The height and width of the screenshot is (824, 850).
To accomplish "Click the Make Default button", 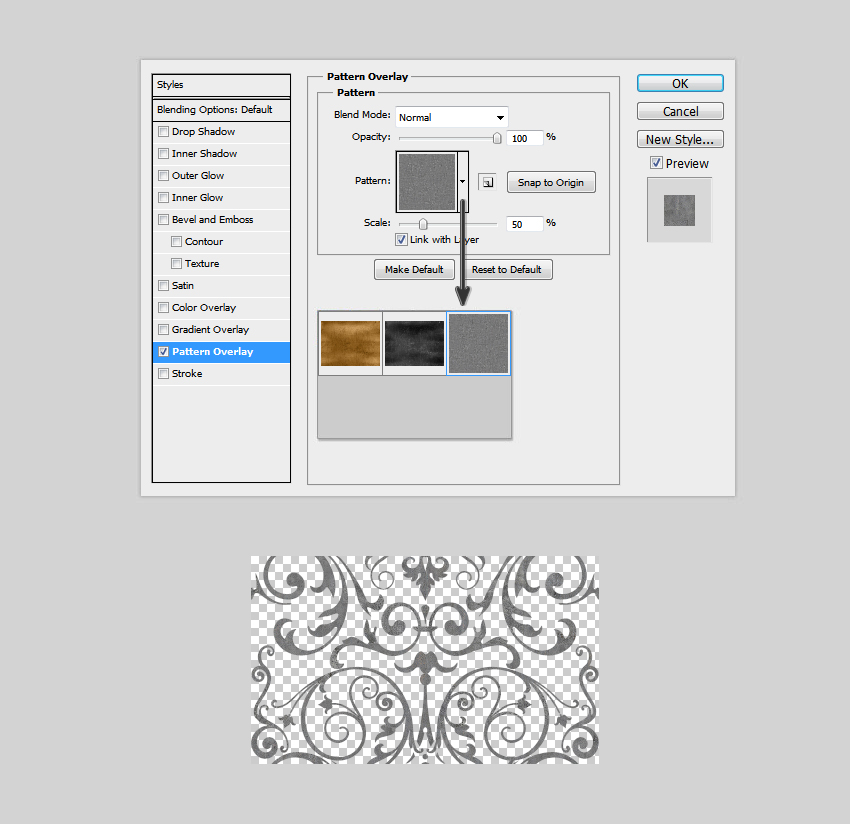I will click(414, 269).
